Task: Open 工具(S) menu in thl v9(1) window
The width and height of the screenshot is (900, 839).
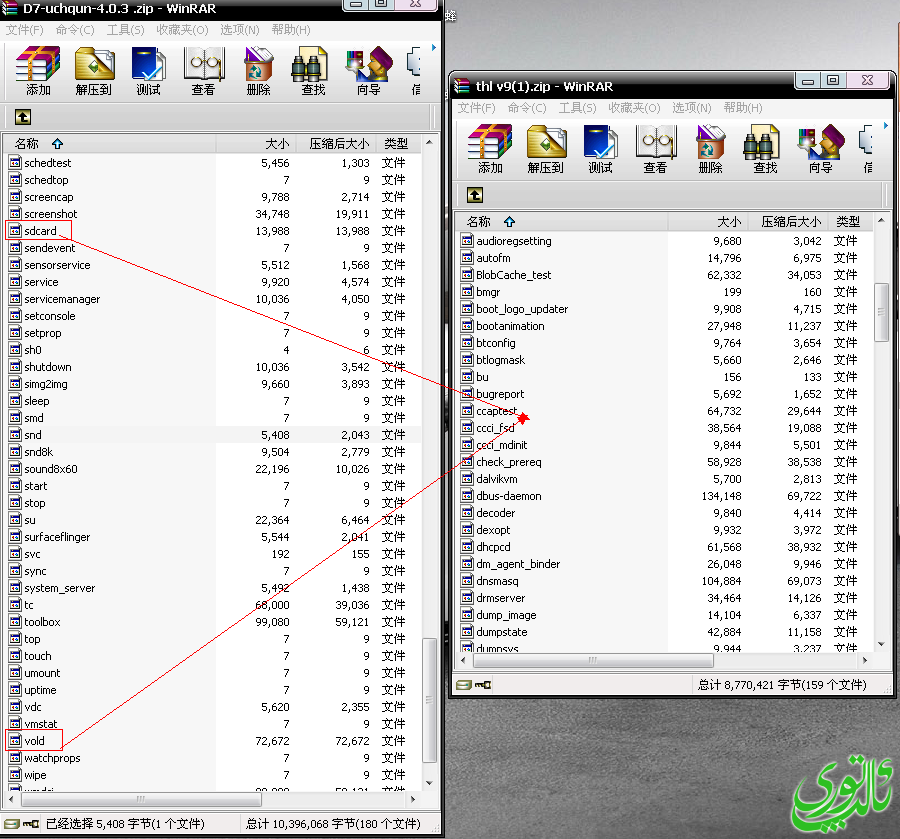Action: point(577,108)
